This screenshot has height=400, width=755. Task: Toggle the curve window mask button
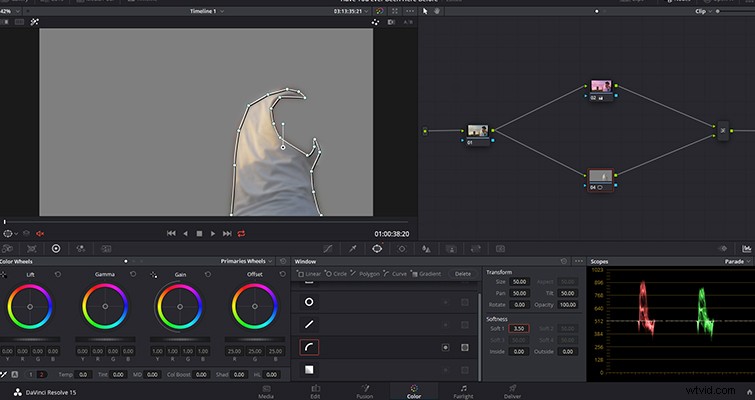pyautogui.click(x=465, y=347)
